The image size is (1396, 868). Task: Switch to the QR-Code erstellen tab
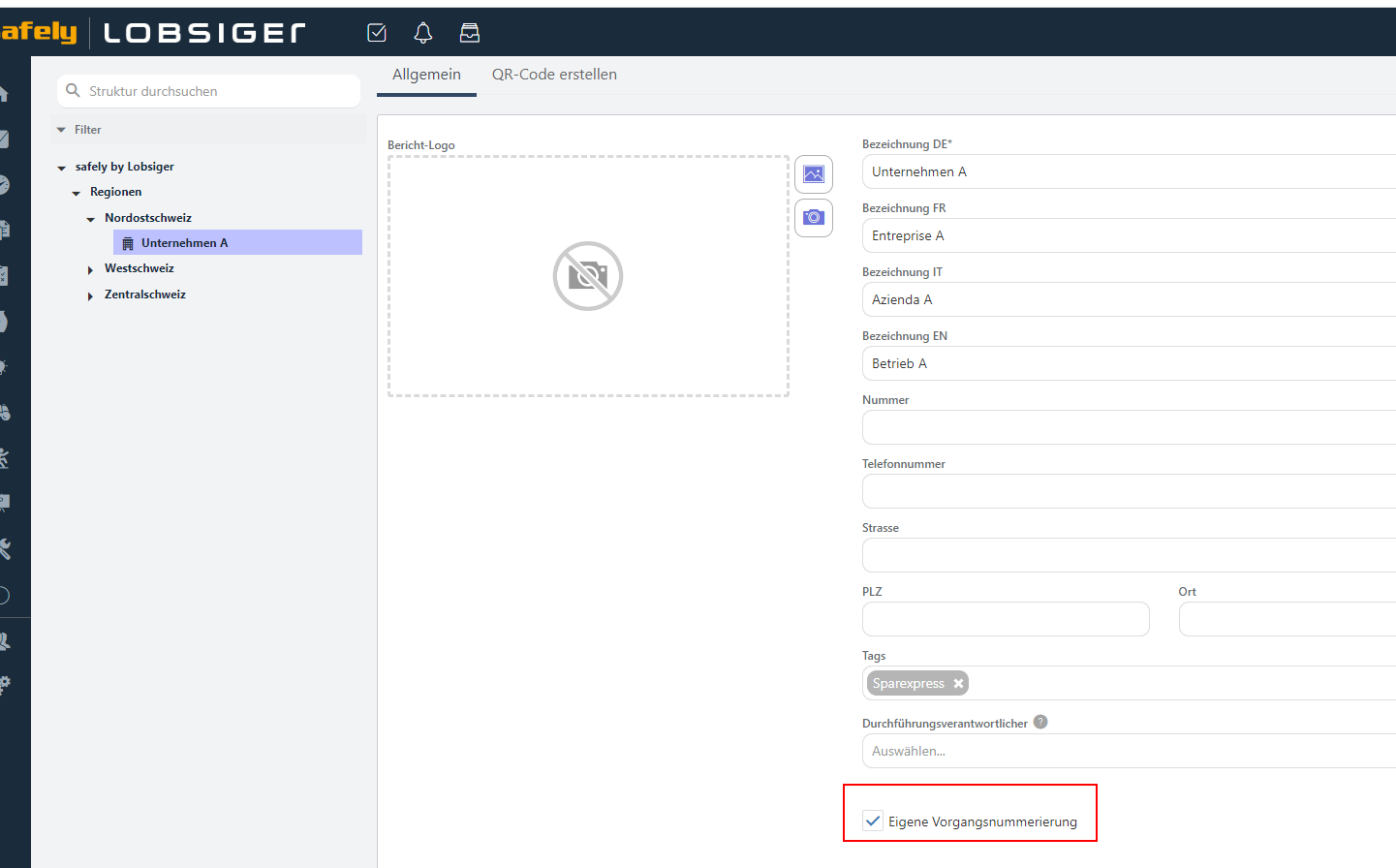click(x=554, y=75)
